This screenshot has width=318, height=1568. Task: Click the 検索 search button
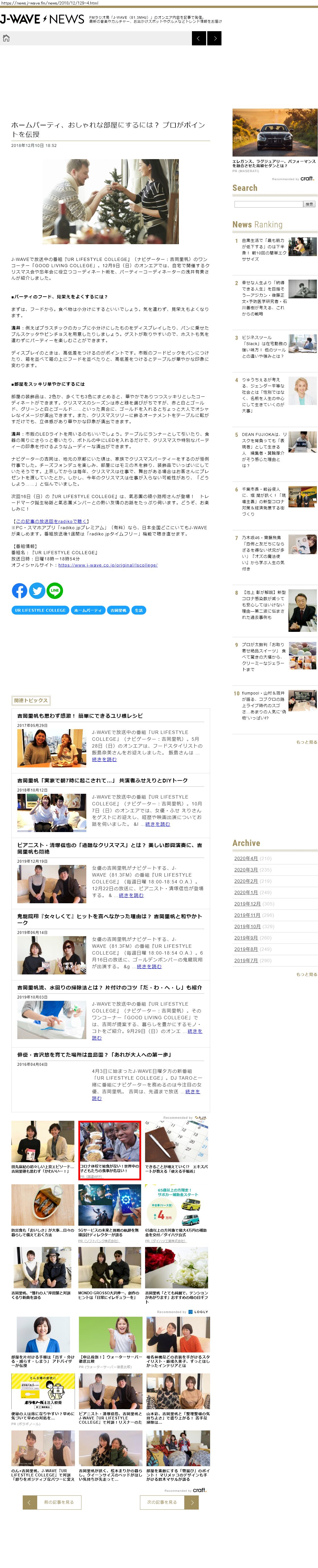pyautogui.click(x=309, y=204)
